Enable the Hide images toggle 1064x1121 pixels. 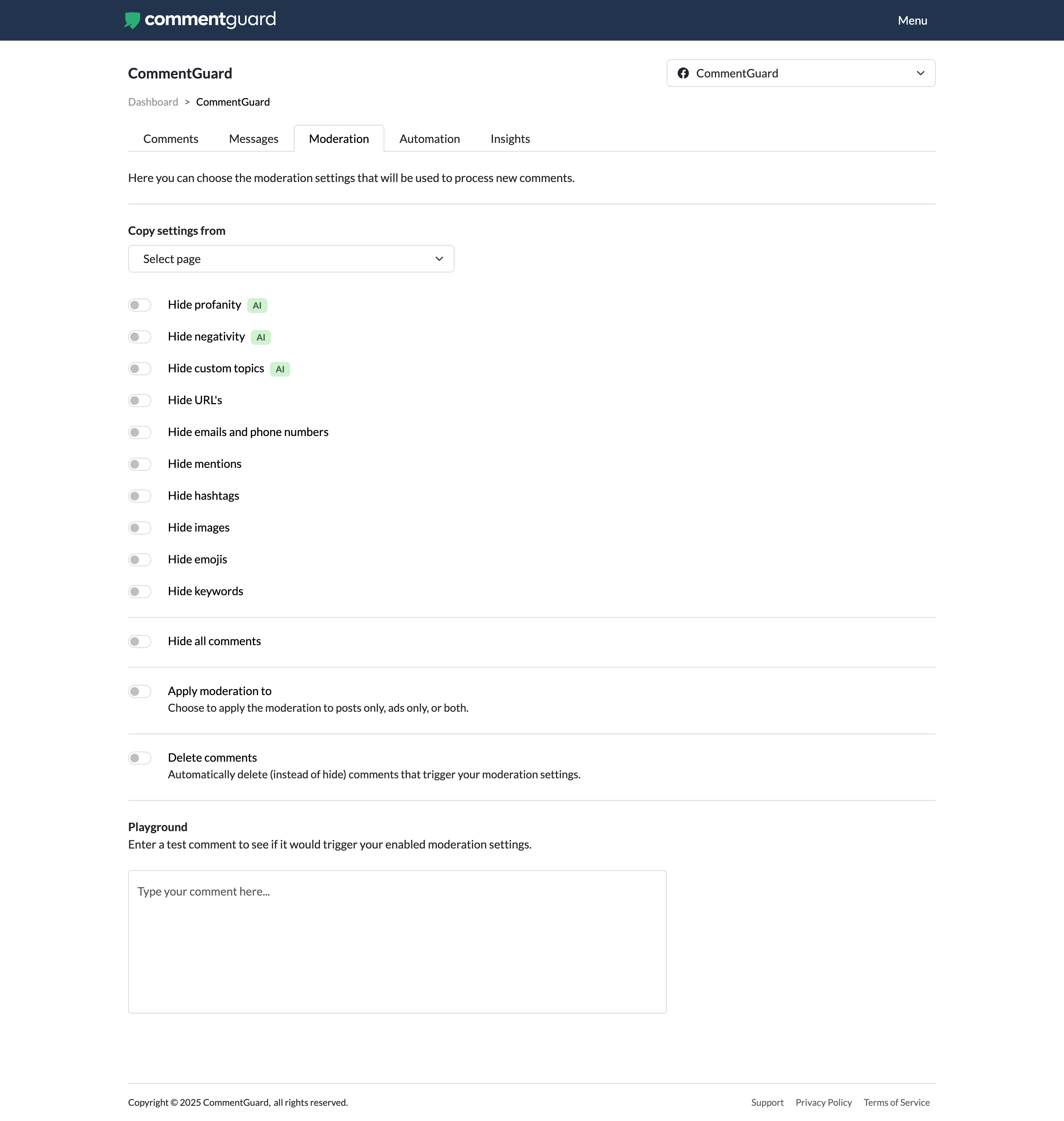point(140,527)
